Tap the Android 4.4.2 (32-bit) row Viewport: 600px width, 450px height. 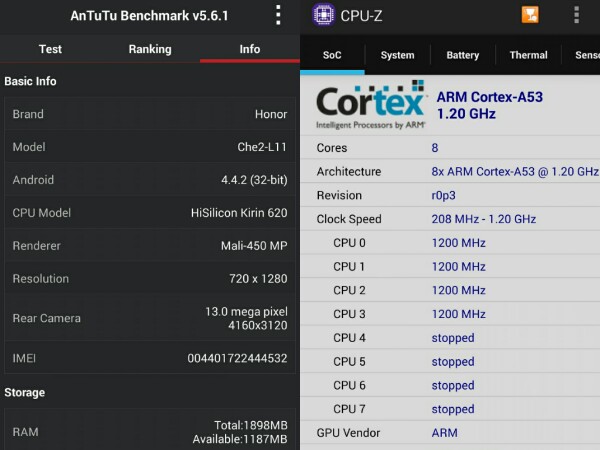pyautogui.click(x=150, y=180)
